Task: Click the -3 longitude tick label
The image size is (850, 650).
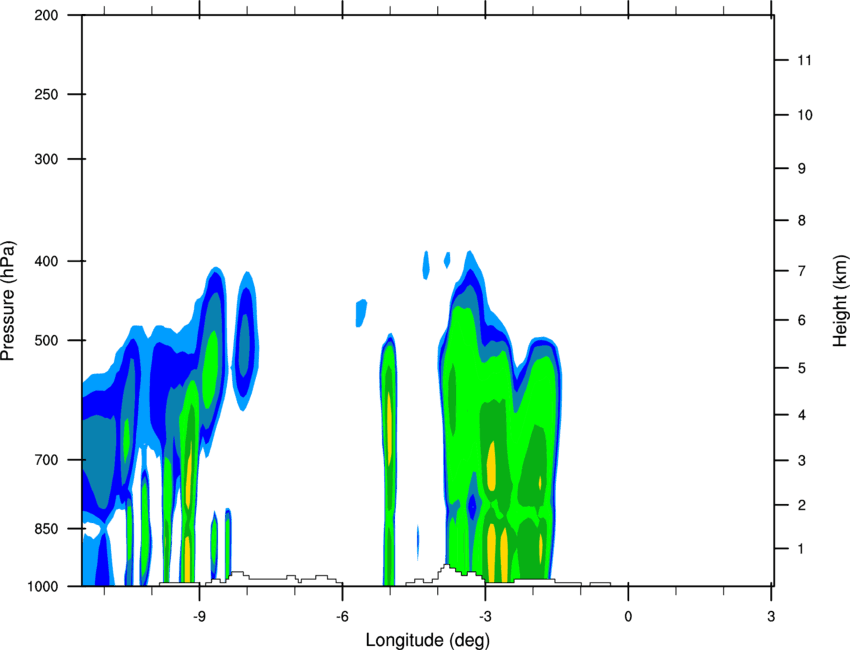Action: [485, 617]
